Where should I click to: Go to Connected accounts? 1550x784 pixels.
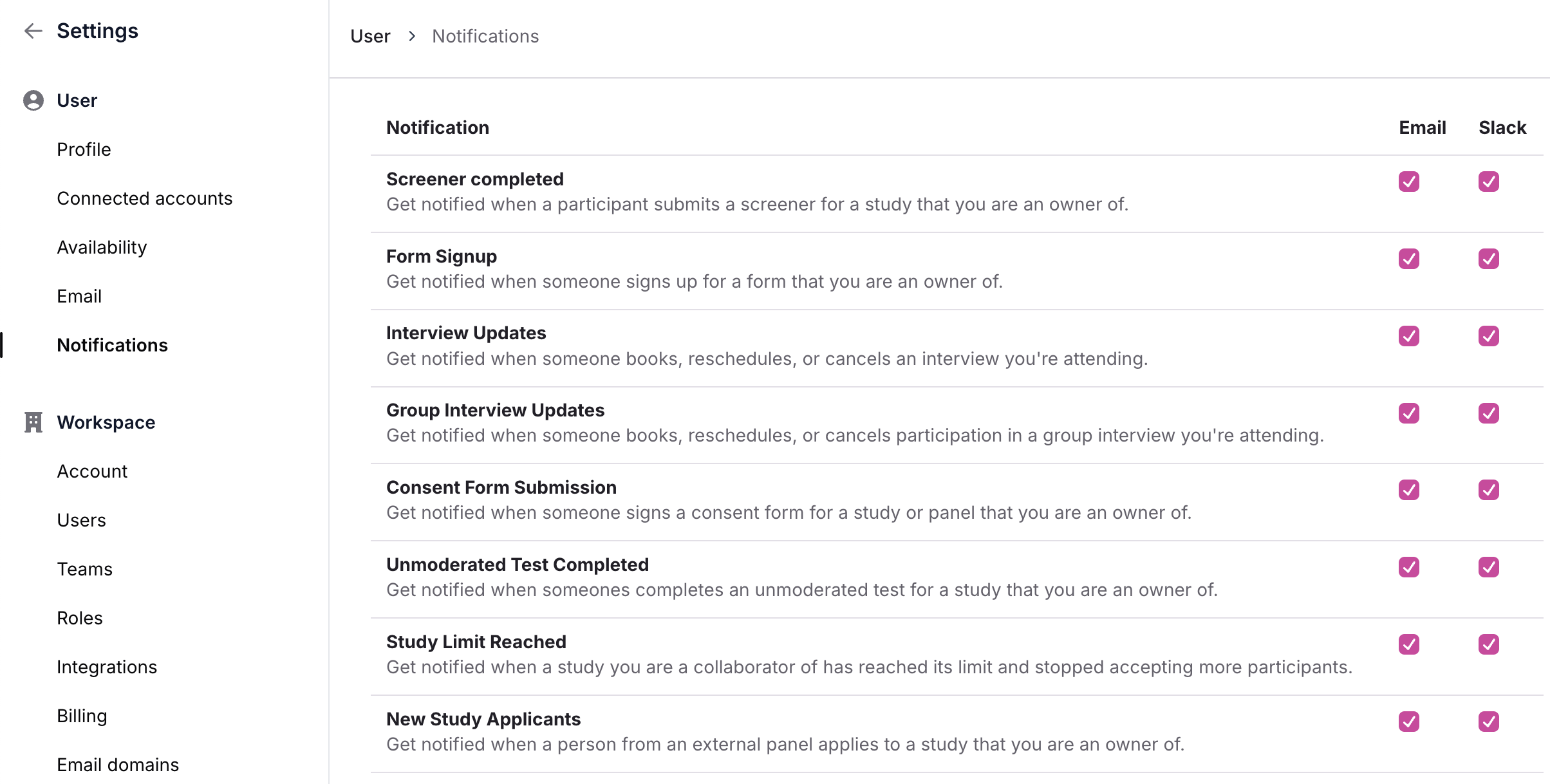tap(144, 198)
